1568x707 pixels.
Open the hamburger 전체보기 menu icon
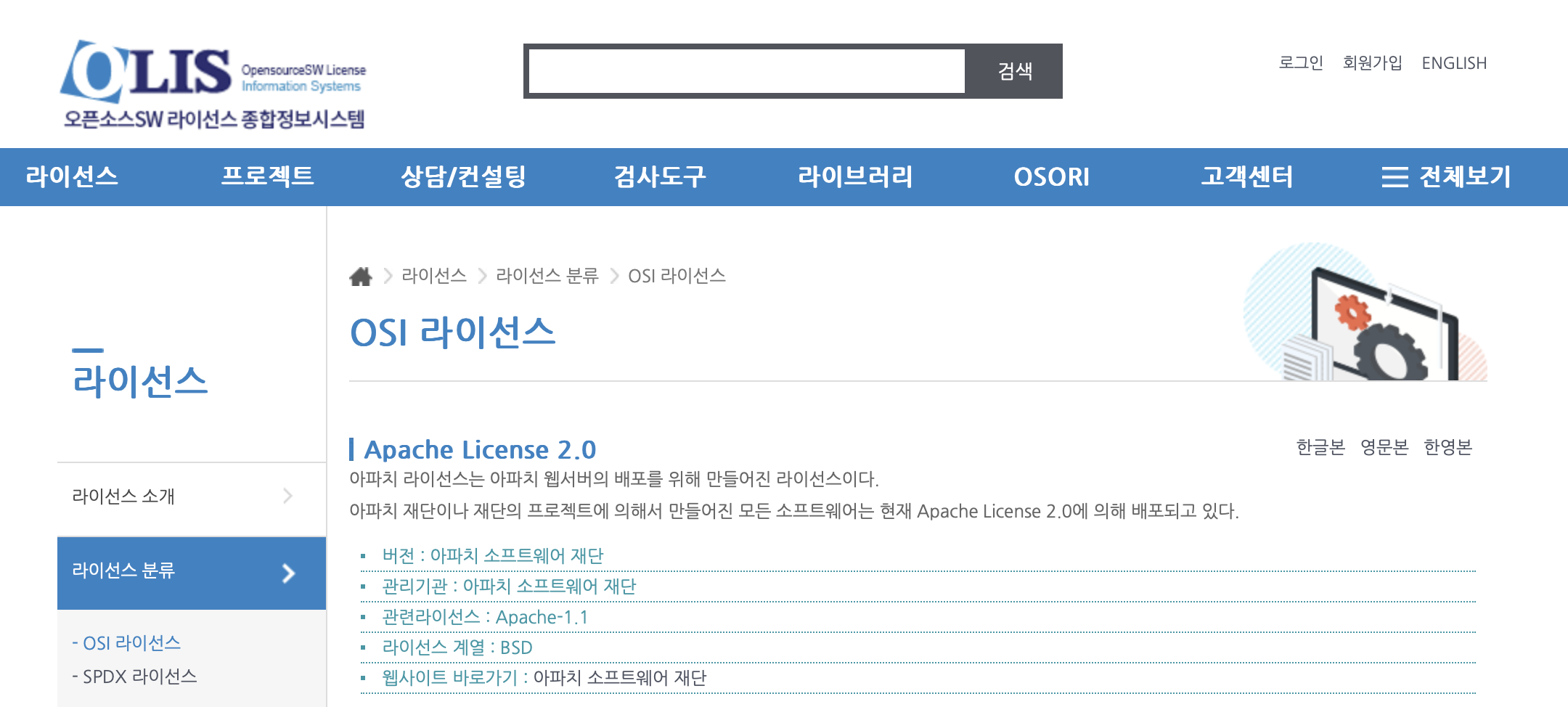(x=1395, y=177)
